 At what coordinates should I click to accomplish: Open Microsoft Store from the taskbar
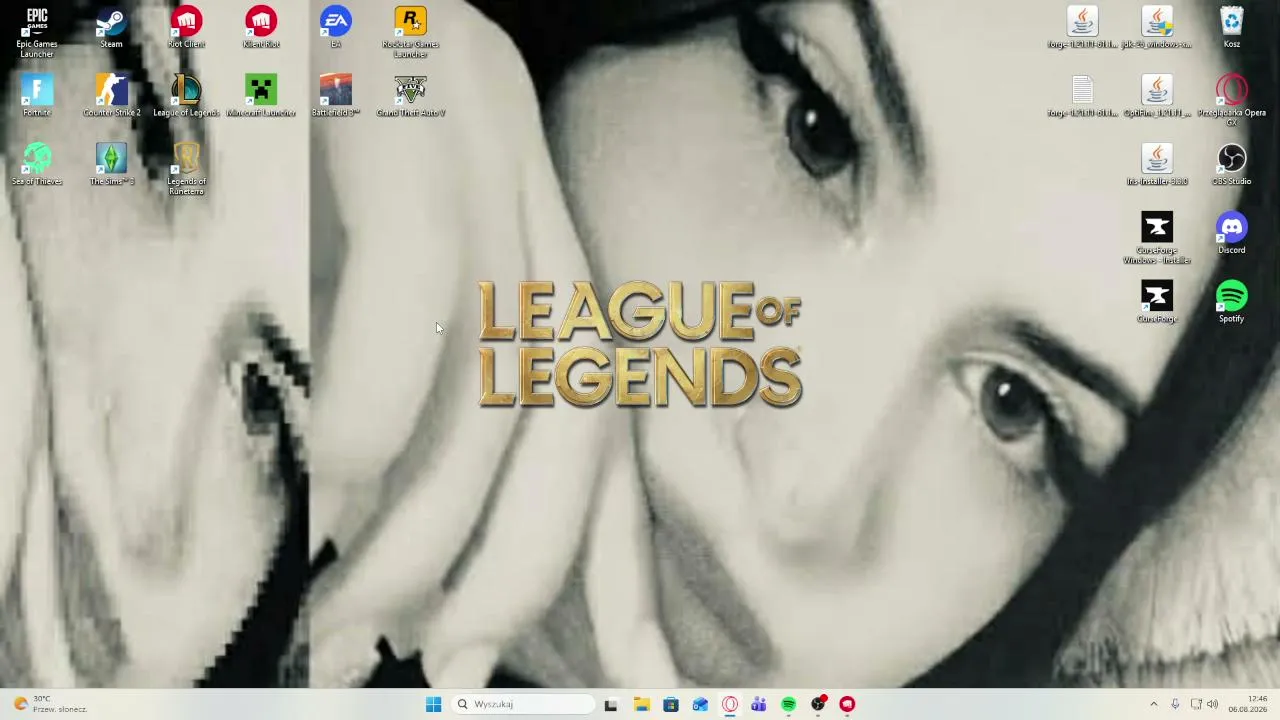point(670,704)
